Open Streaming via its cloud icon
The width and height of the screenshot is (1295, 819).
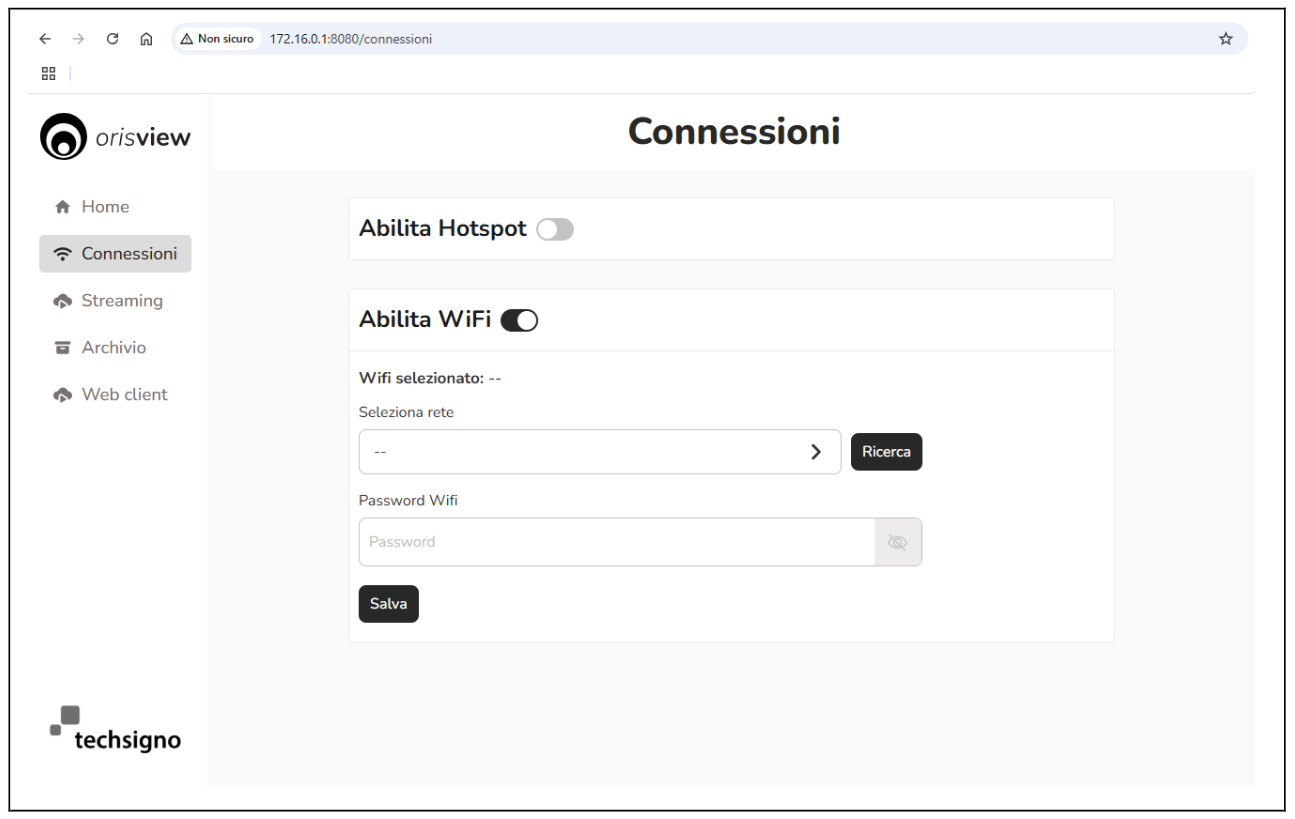(x=62, y=300)
